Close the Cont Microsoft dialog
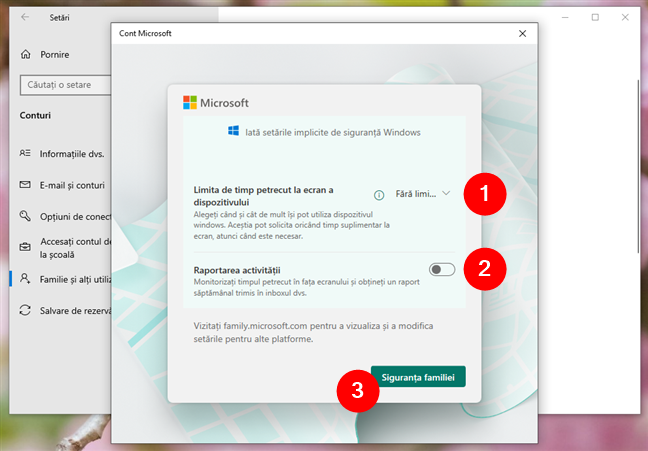This screenshot has height=451, width=648. 522,33
